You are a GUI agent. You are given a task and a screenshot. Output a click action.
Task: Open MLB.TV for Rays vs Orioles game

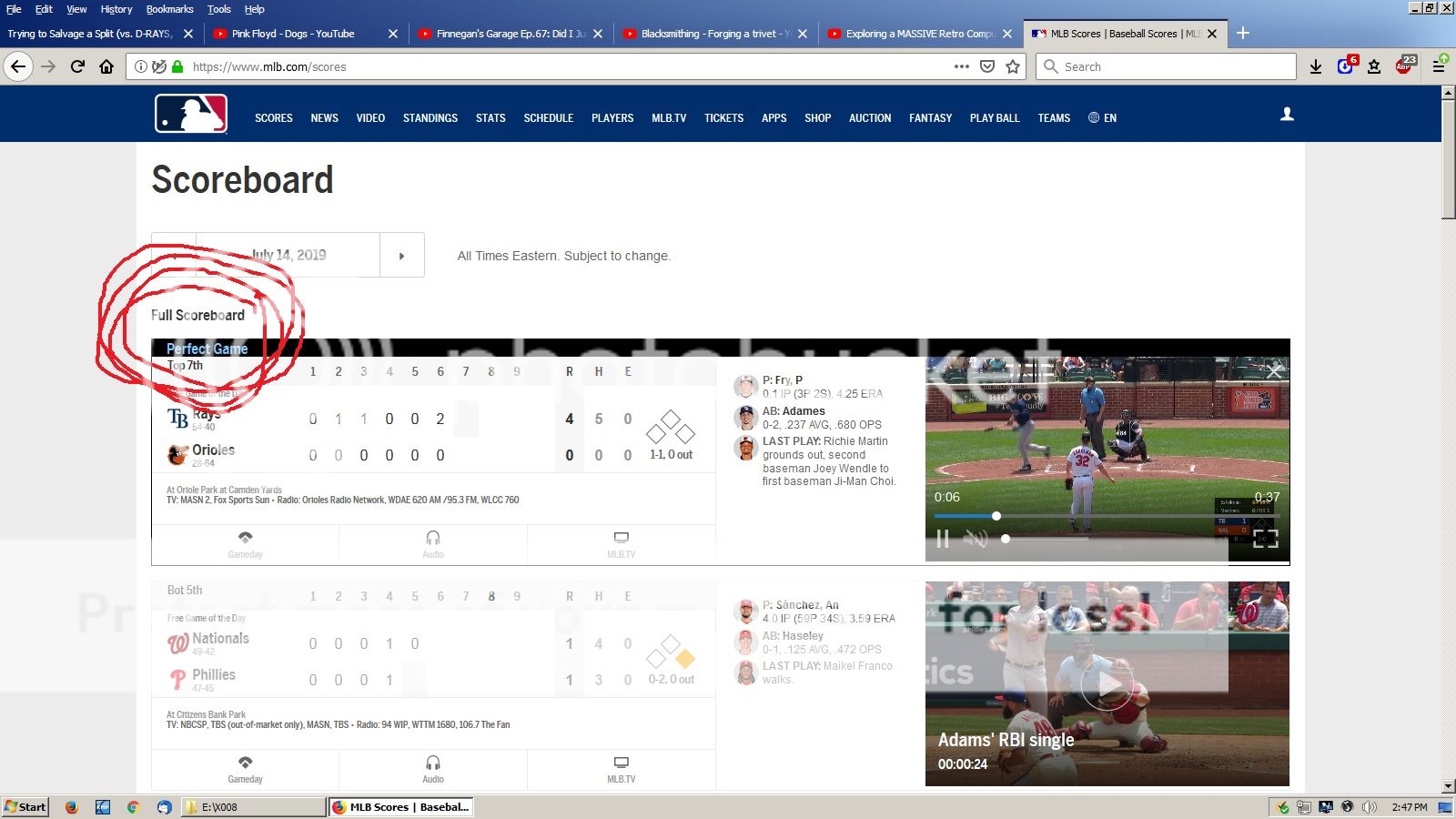coord(622,544)
